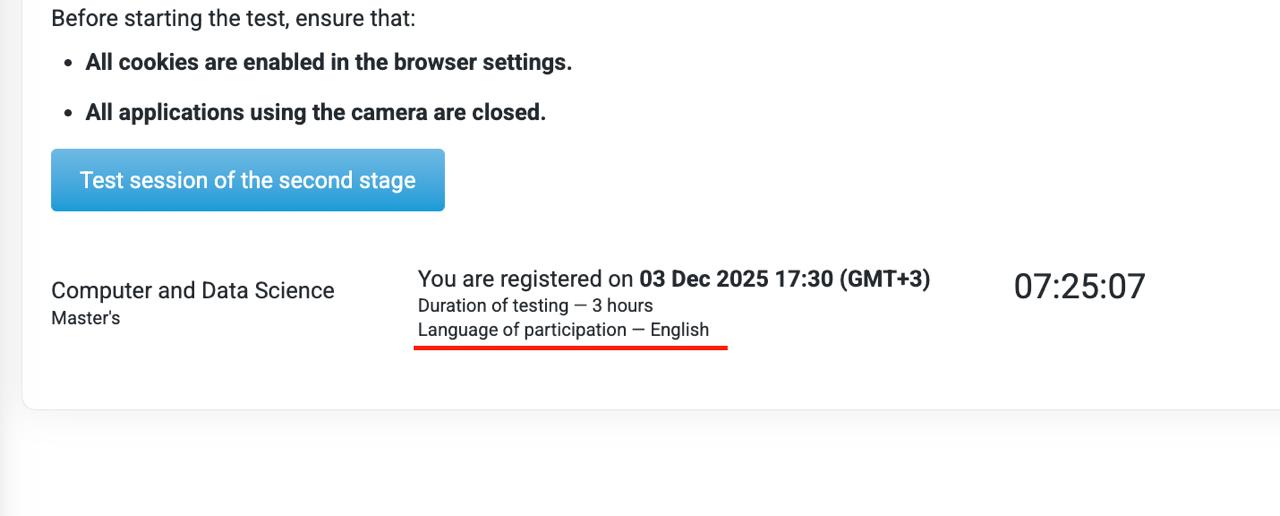Click the red underline beneath the language line
Image resolution: width=1280 pixels, height=516 pixels.
tap(571, 347)
